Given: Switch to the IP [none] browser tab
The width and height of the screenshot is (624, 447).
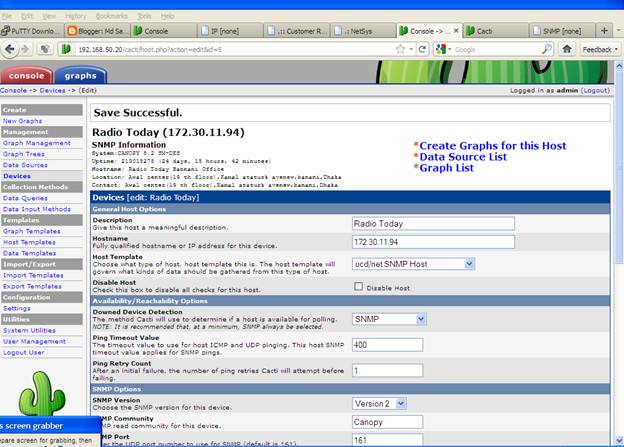Looking at the screenshot, I should tap(230, 31).
